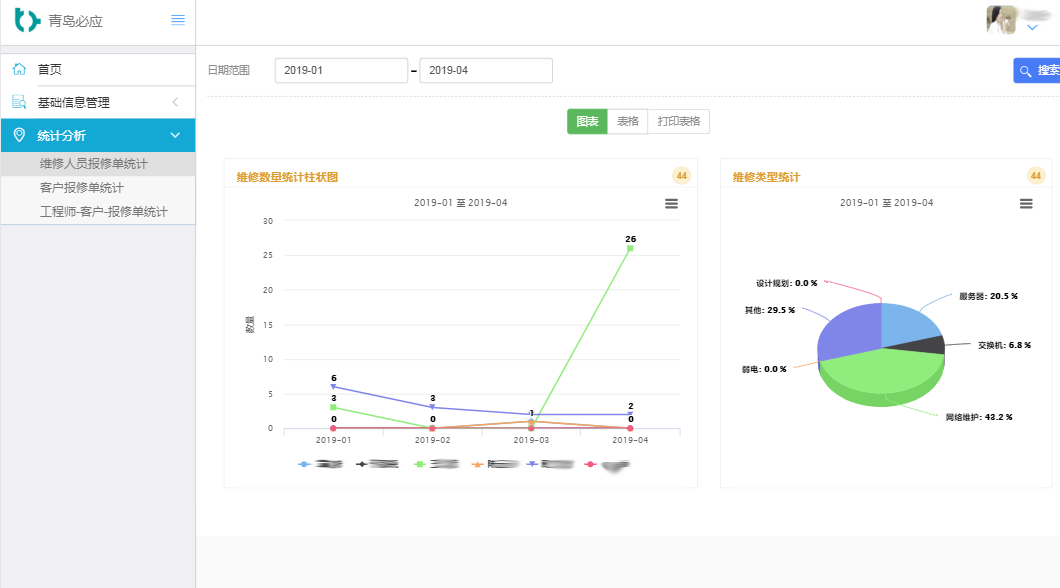Viewport: 1060px width, 588px height.
Task: Toggle the light blue circle legend series
Action: coord(320,464)
